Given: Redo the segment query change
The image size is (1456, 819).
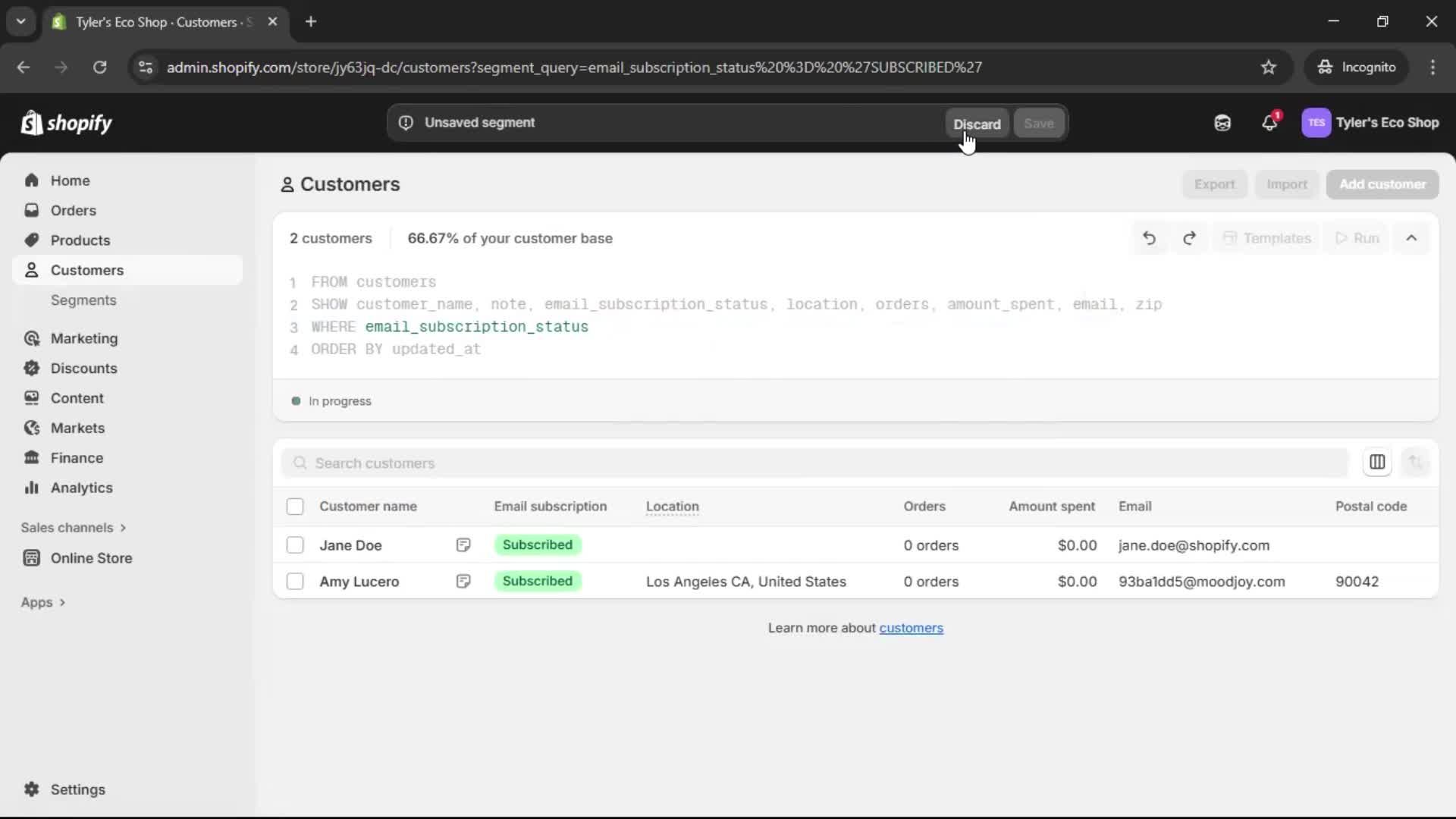Looking at the screenshot, I should coord(1190,237).
